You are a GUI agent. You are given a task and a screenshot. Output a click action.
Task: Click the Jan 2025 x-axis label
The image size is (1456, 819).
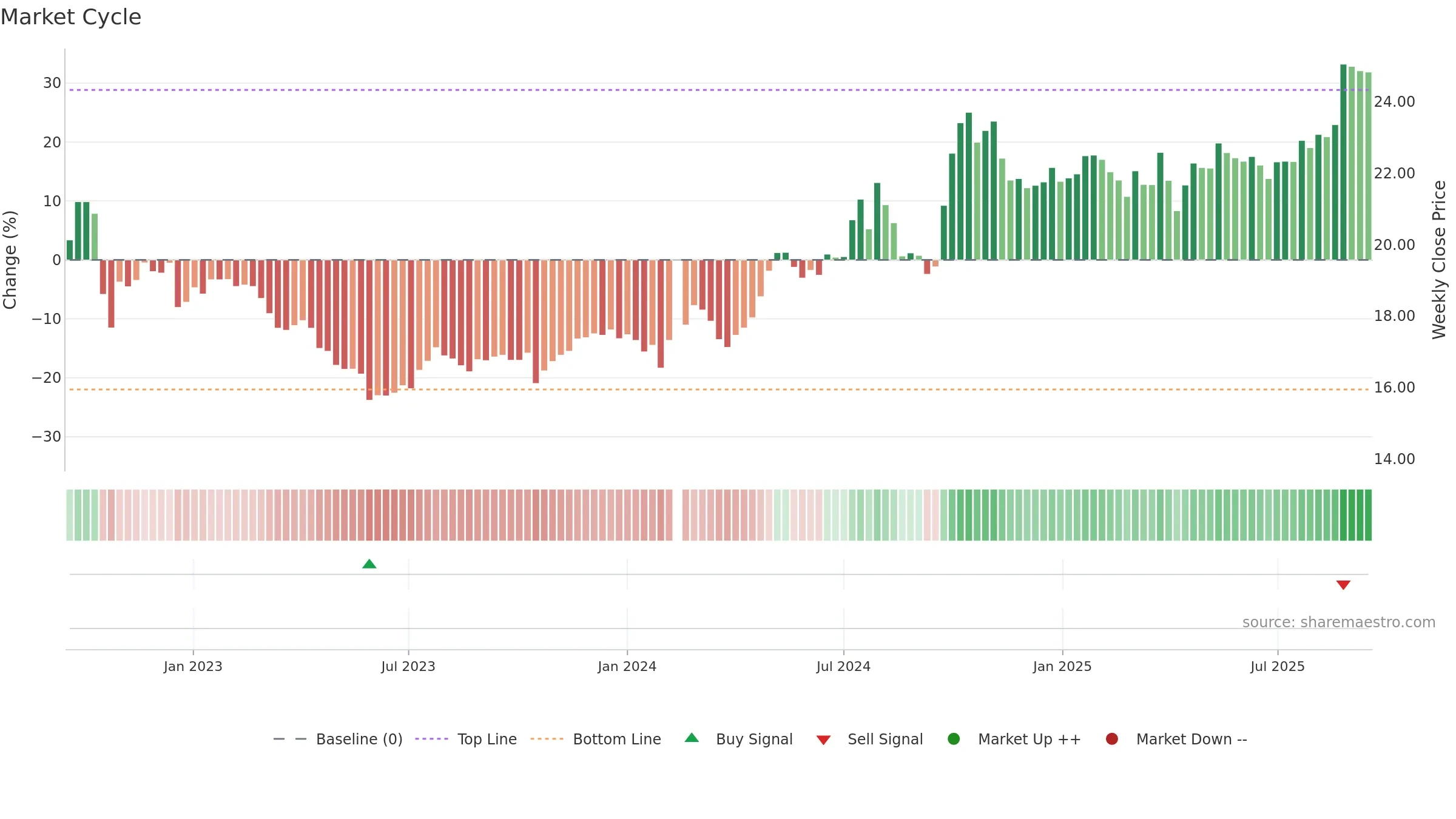(1062, 666)
